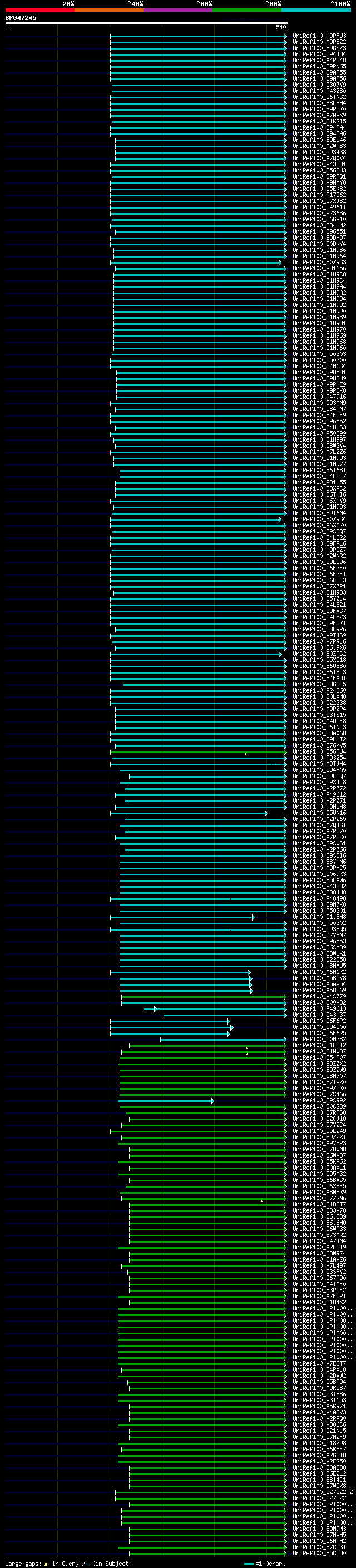Select hit UniRef100_P48498

[319, 898]
